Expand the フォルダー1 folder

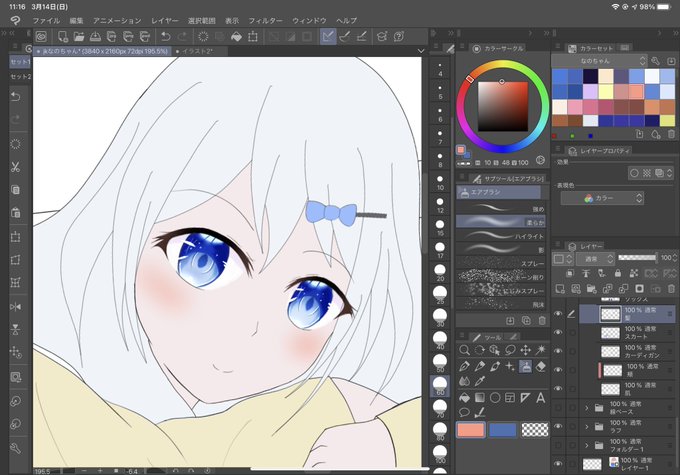click(587, 445)
